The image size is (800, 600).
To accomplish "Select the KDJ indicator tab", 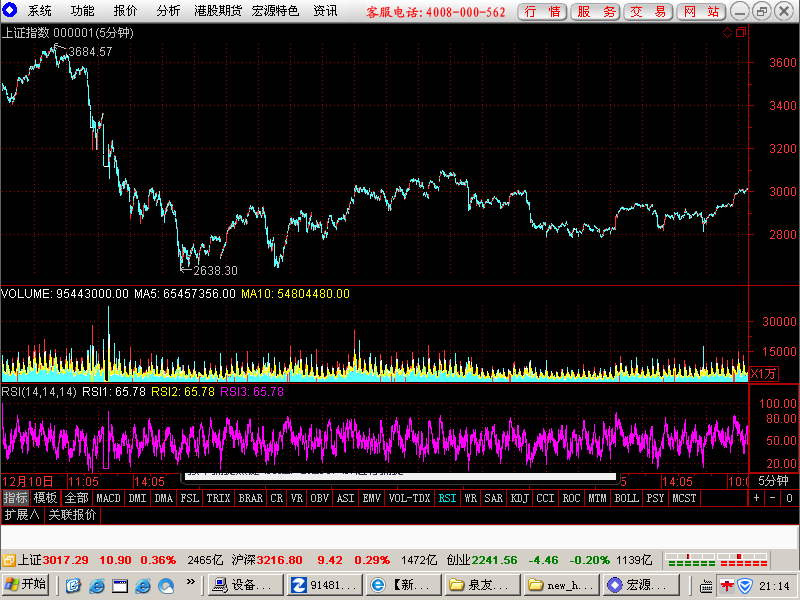I will tap(519, 498).
